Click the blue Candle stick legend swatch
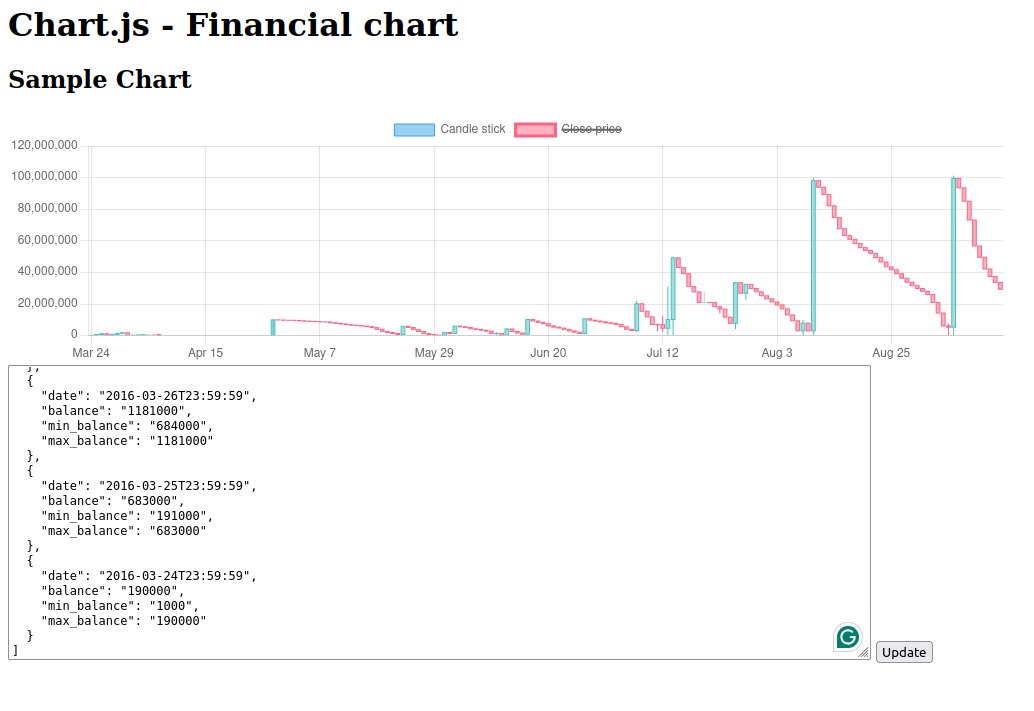This screenshot has height=711, width=1034. (x=414, y=130)
